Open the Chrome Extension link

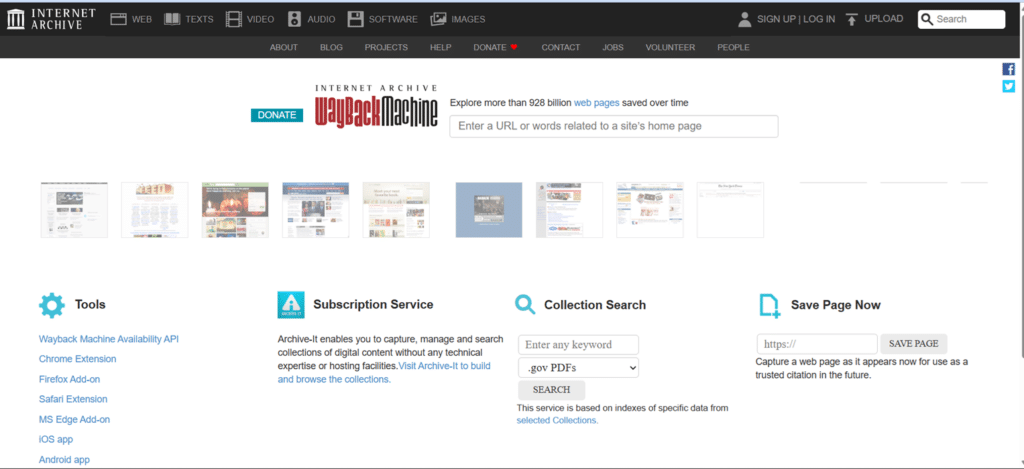click(78, 359)
